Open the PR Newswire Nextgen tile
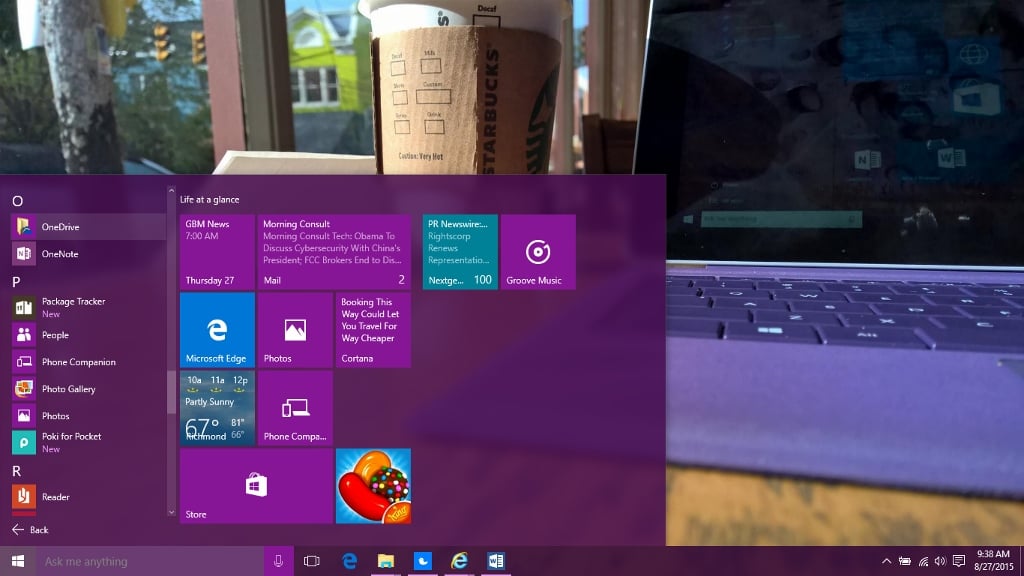1024x576 pixels. pyautogui.click(x=460, y=252)
